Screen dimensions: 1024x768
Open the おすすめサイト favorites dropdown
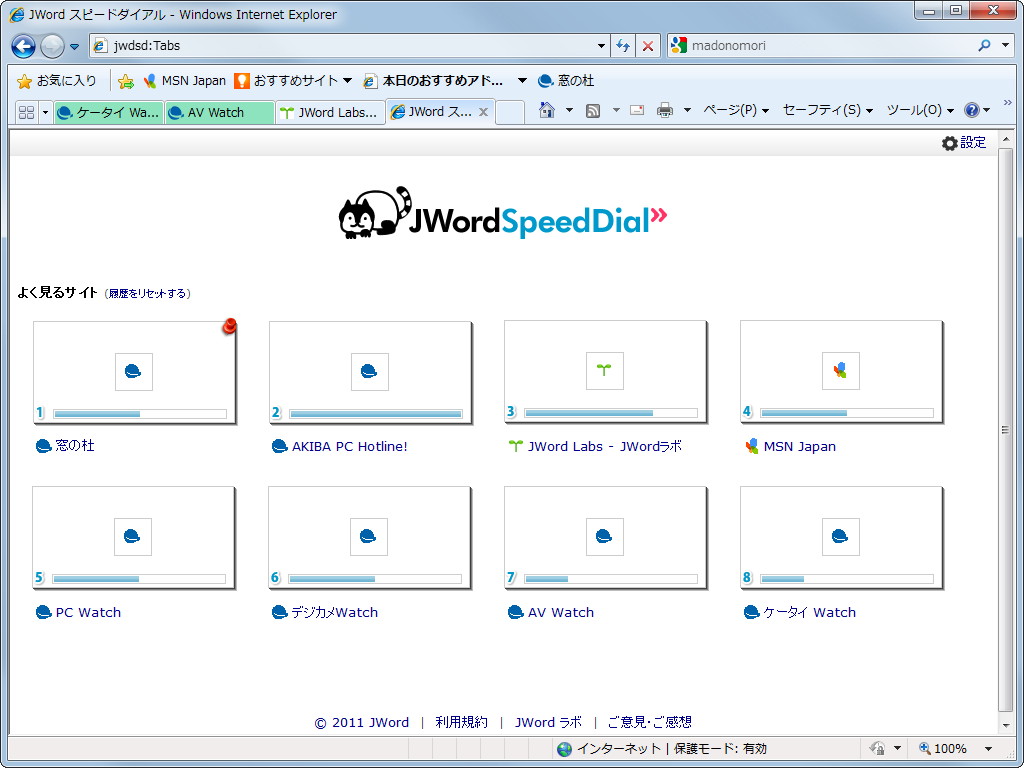click(294, 81)
